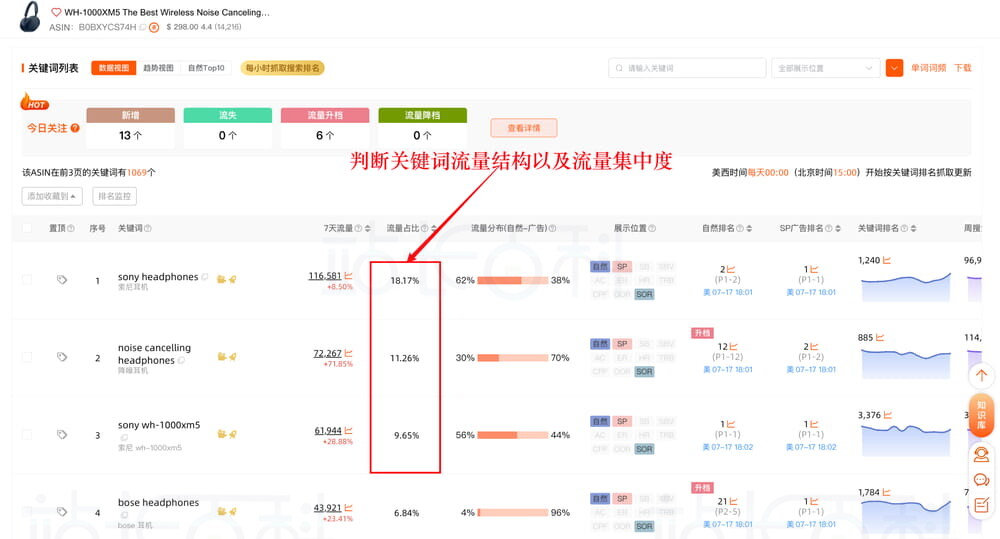This screenshot has height=539, width=1000.
Task: Switch to 自然Top10 tab
Action: tap(206, 68)
